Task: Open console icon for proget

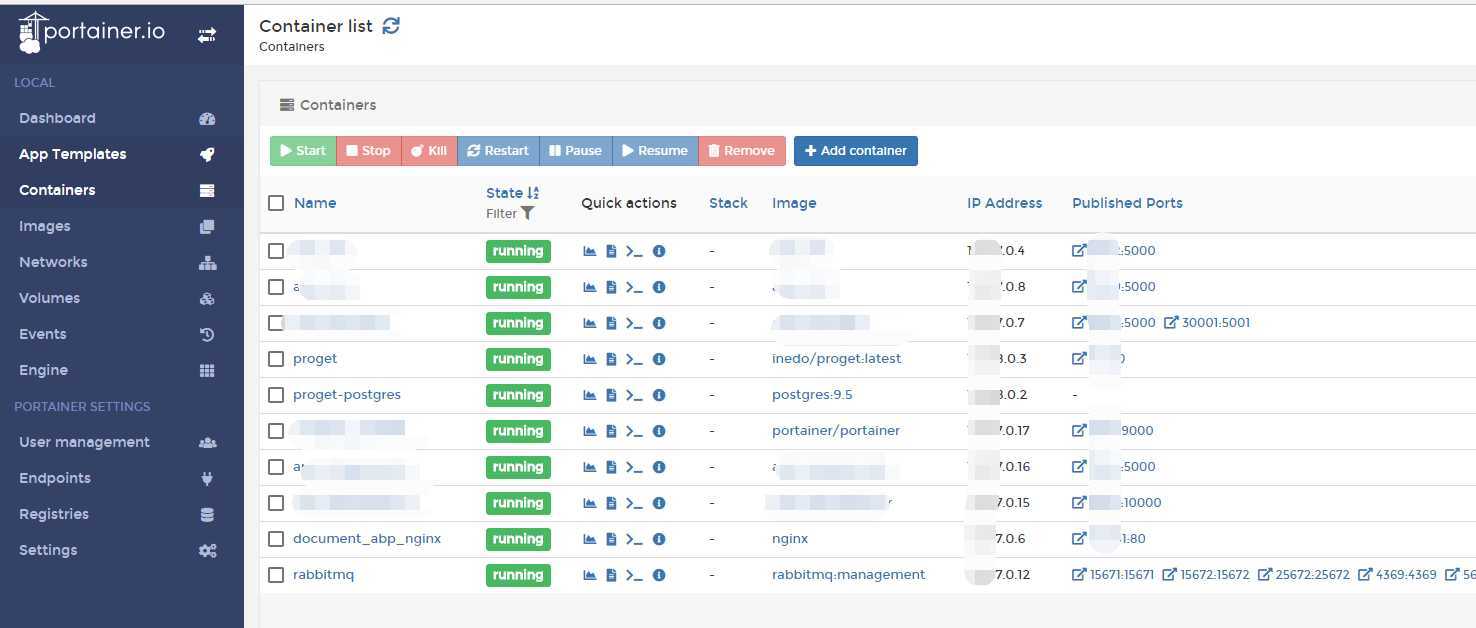Action: [634, 359]
